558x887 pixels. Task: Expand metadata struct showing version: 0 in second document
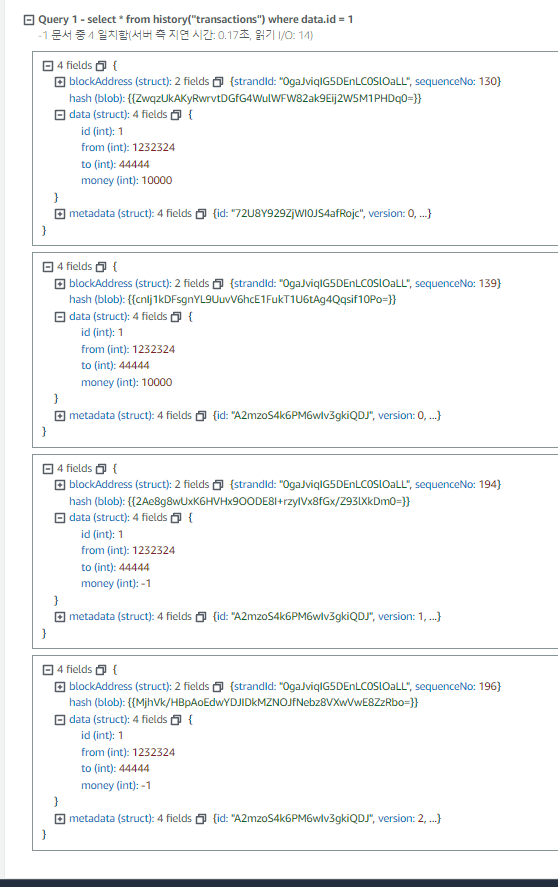coord(60,416)
